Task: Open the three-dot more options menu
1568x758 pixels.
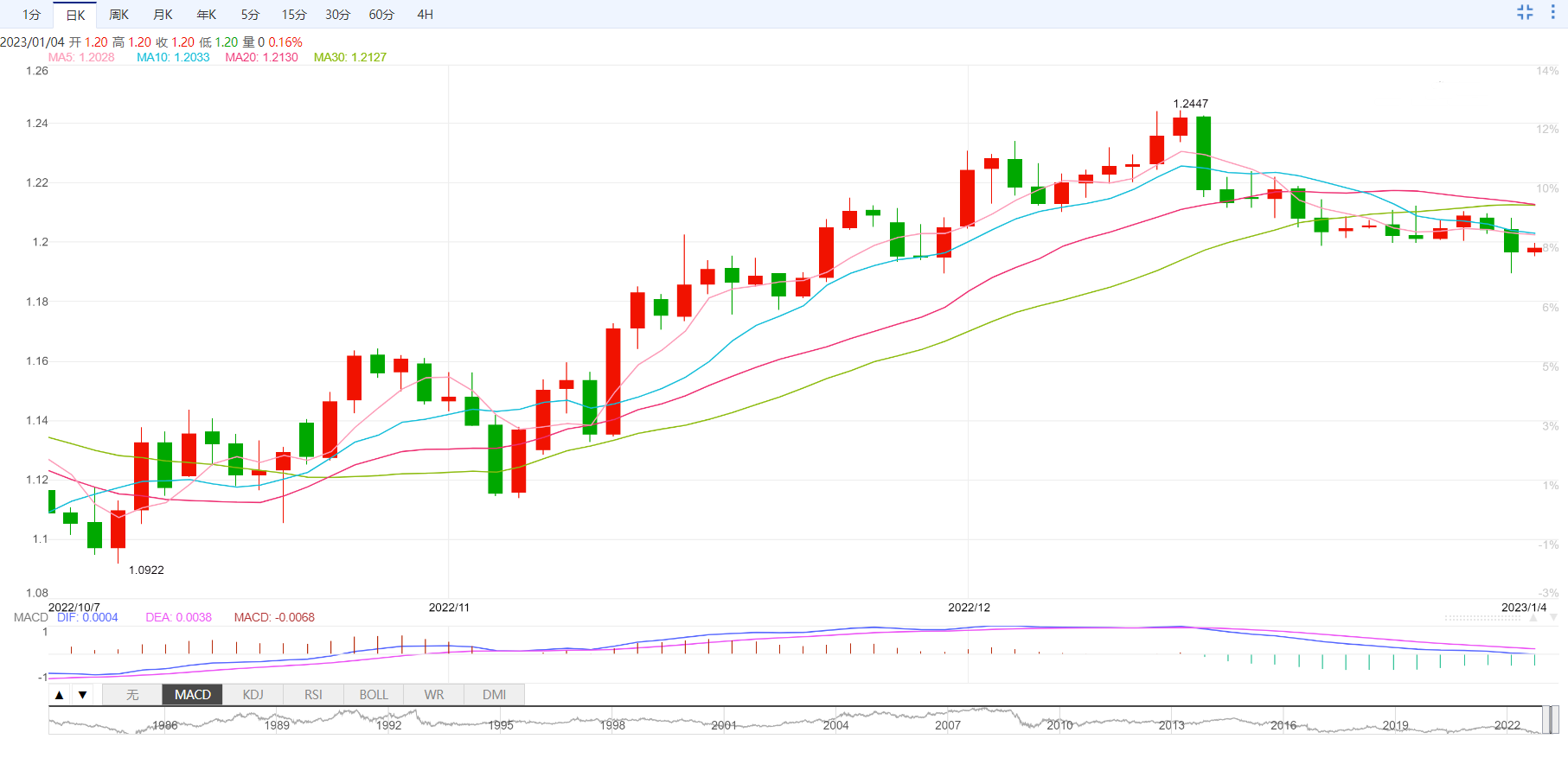Action: point(1552,13)
